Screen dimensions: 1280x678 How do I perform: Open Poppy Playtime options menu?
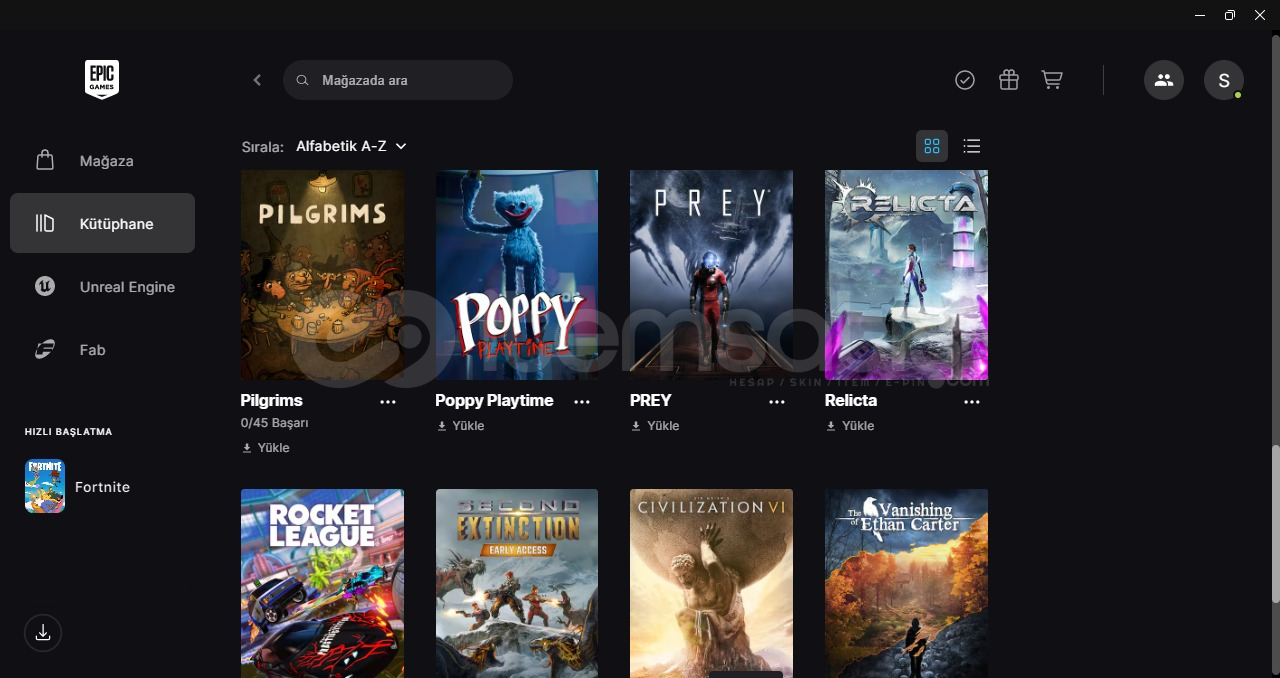tap(582, 402)
